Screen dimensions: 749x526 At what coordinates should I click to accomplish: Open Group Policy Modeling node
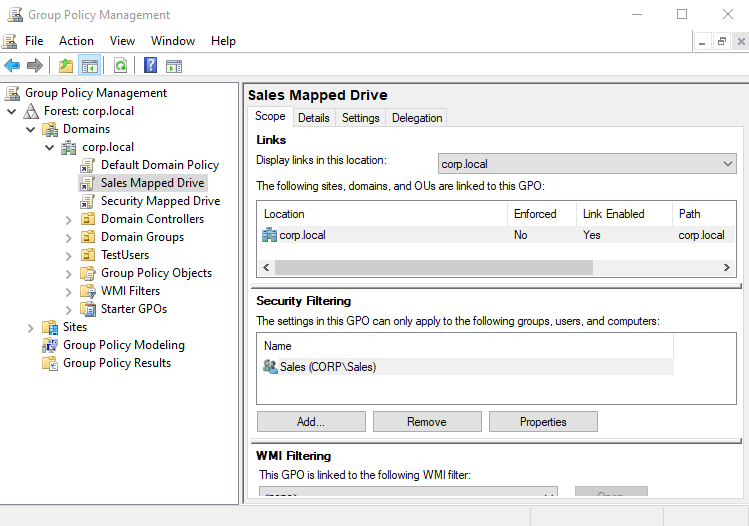[x=123, y=345]
